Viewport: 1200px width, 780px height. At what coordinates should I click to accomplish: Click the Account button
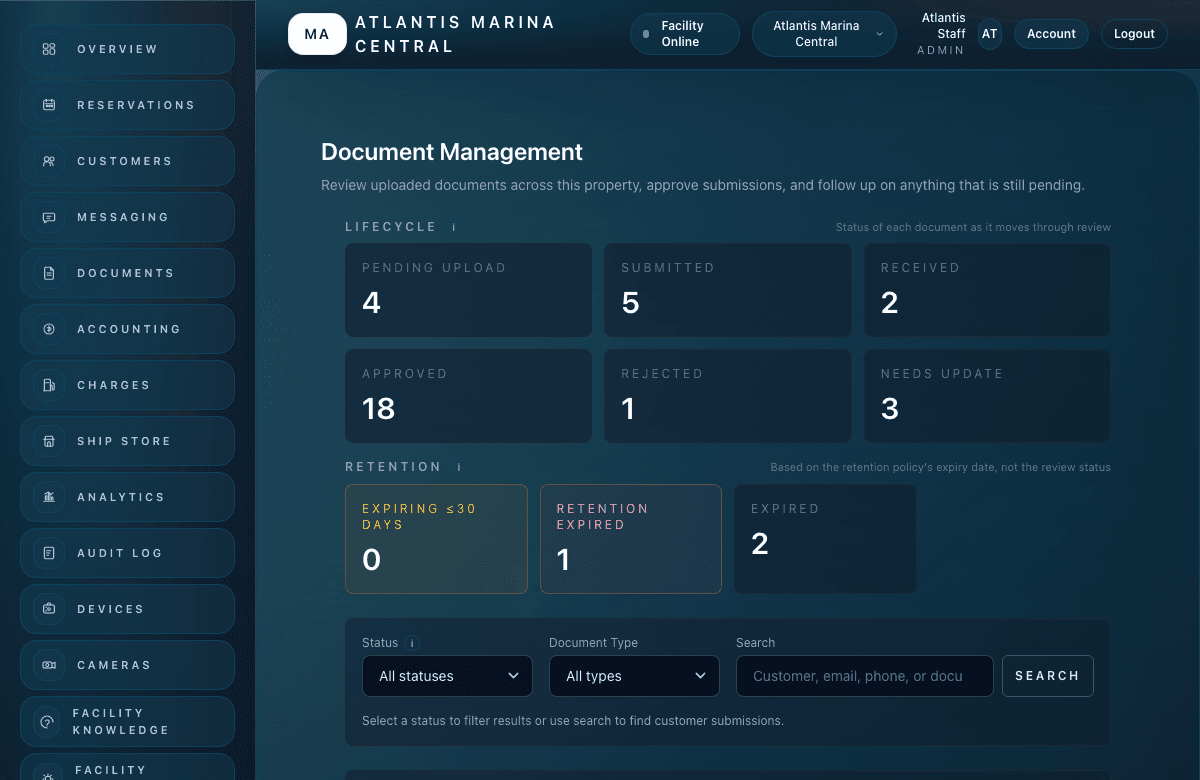(x=1051, y=34)
